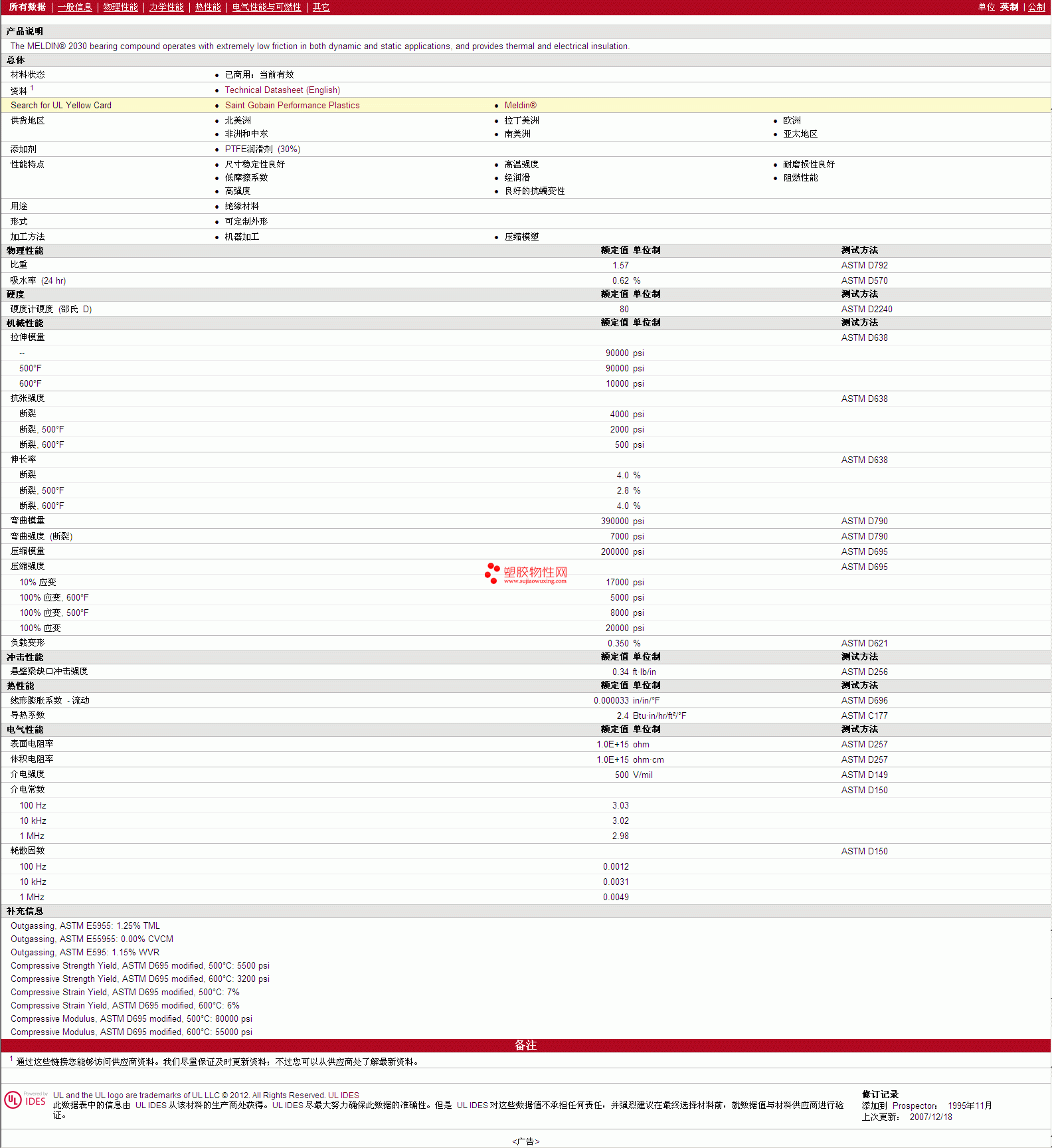The width and height of the screenshot is (1052, 1148).
Task: Open Saint Gobain Performance Plastics link
Action: click(292, 105)
